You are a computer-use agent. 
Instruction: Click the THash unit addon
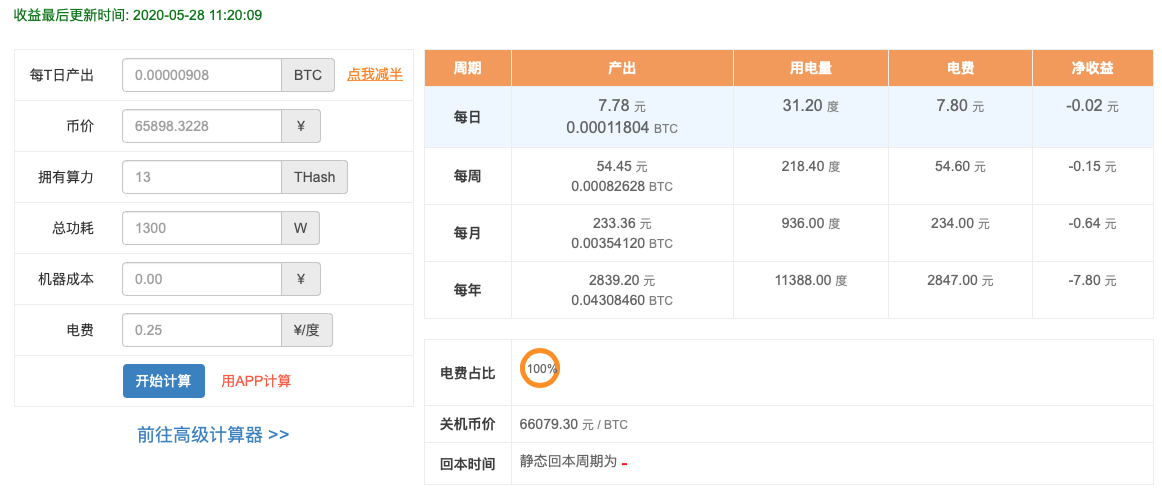[x=315, y=177]
